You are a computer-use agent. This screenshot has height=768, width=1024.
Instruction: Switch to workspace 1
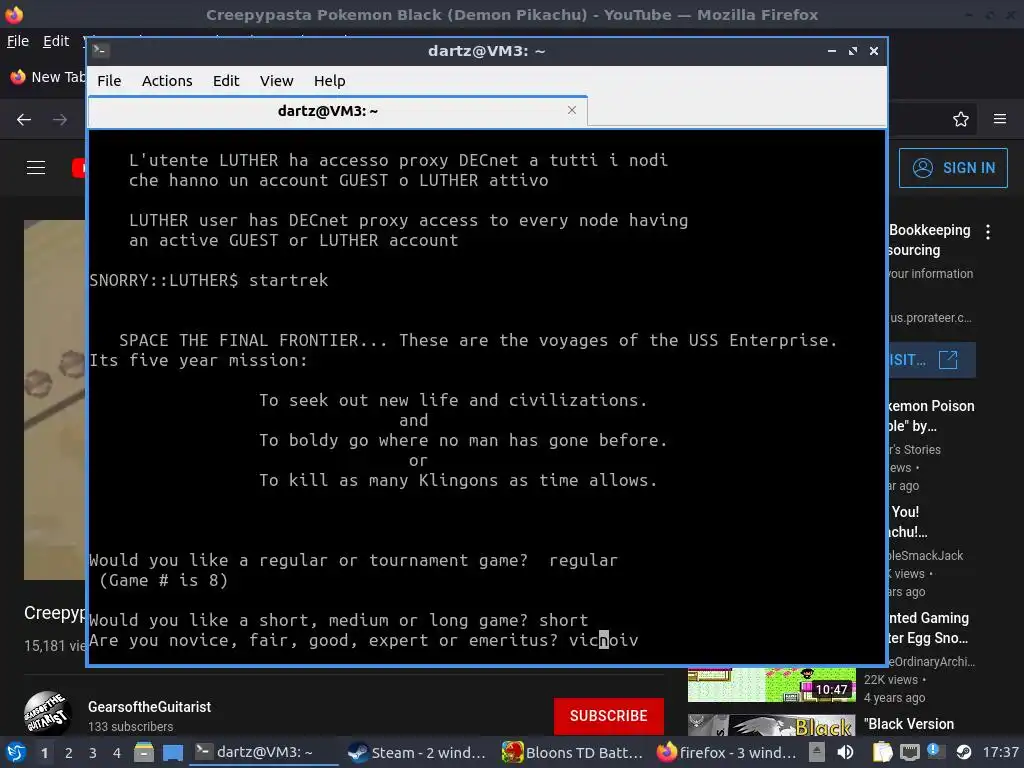44,752
